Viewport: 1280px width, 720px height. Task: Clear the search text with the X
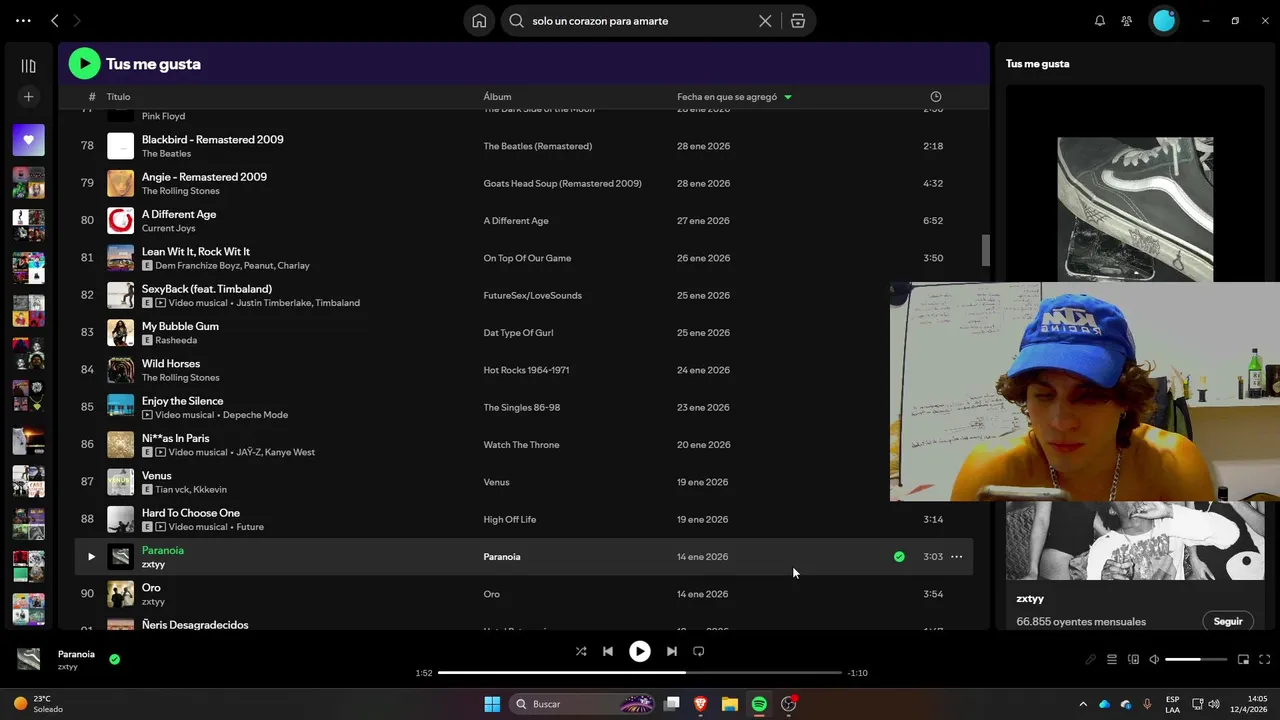tap(765, 21)
